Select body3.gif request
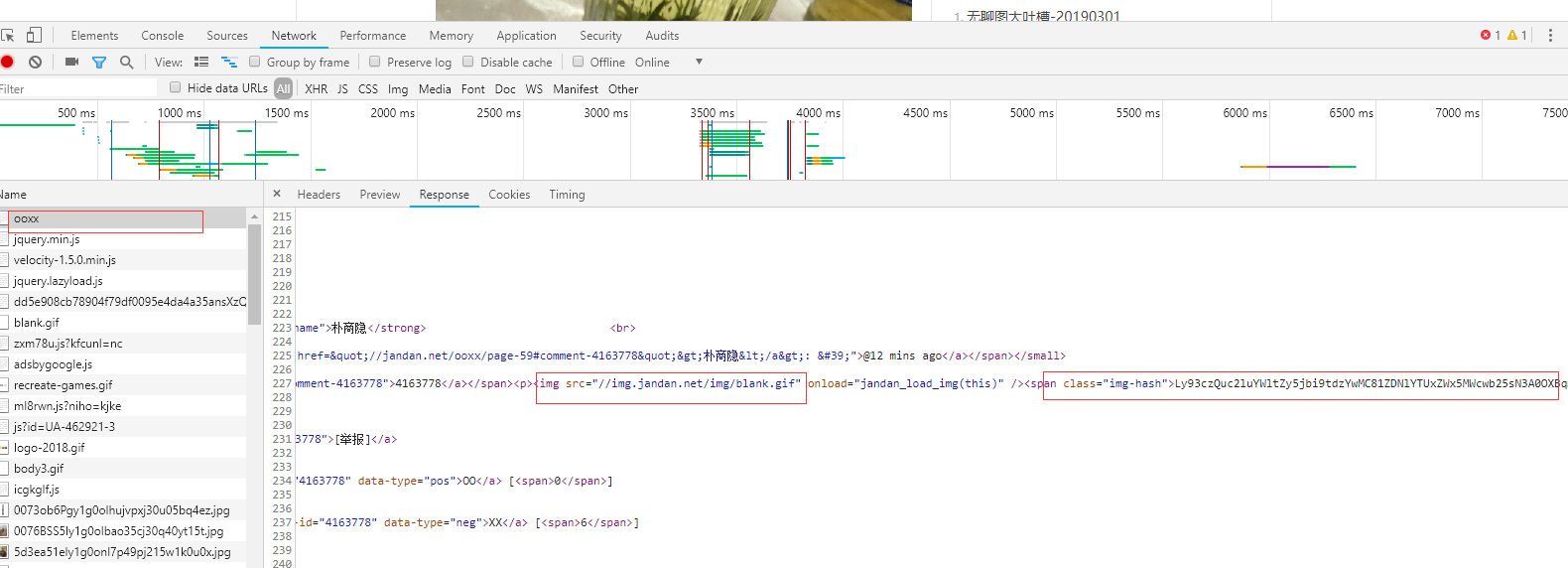This screenshot has height=568, width=1568. click(123, 469)
